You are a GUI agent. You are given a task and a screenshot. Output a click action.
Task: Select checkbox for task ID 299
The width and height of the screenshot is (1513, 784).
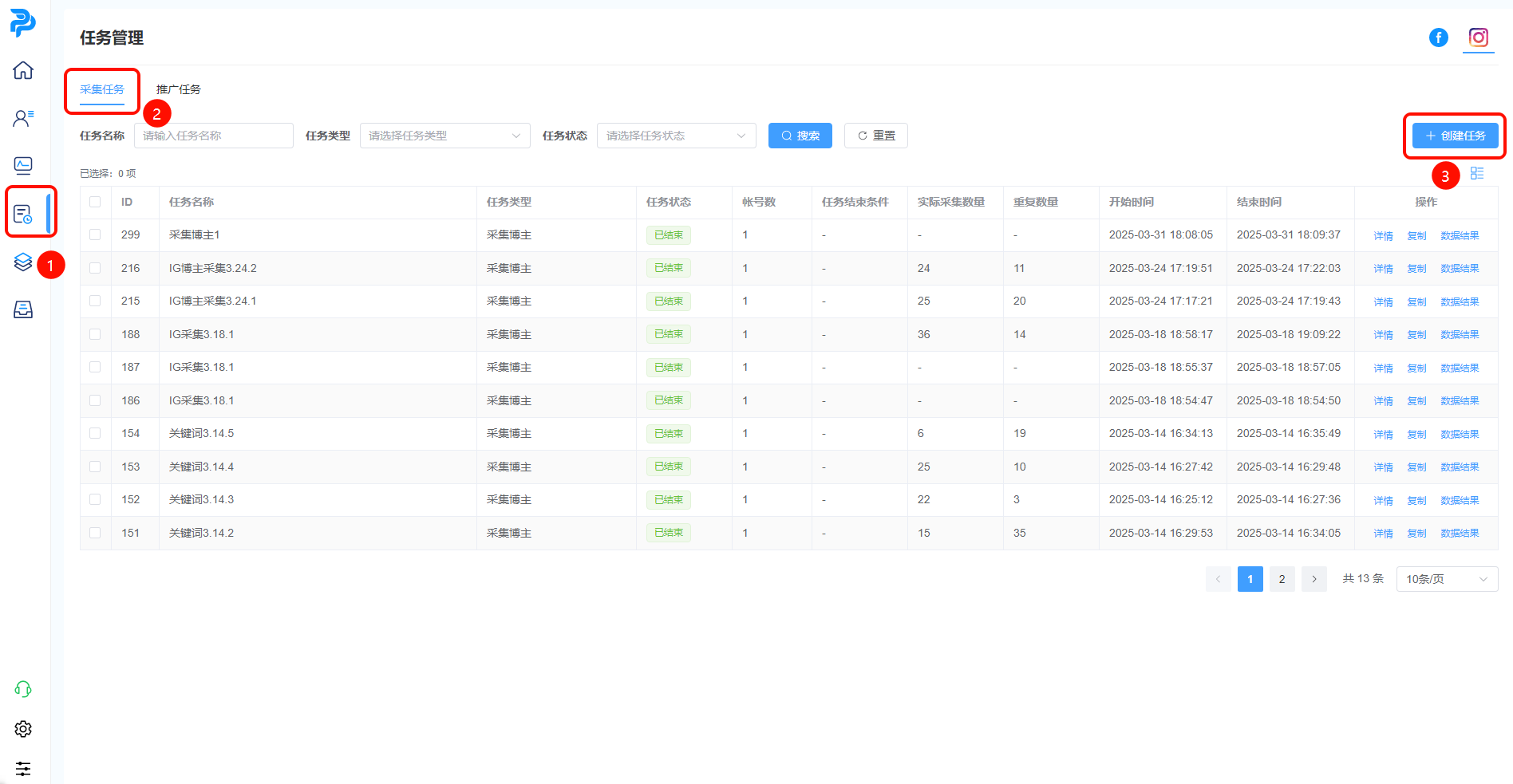[x=95, y=234]
